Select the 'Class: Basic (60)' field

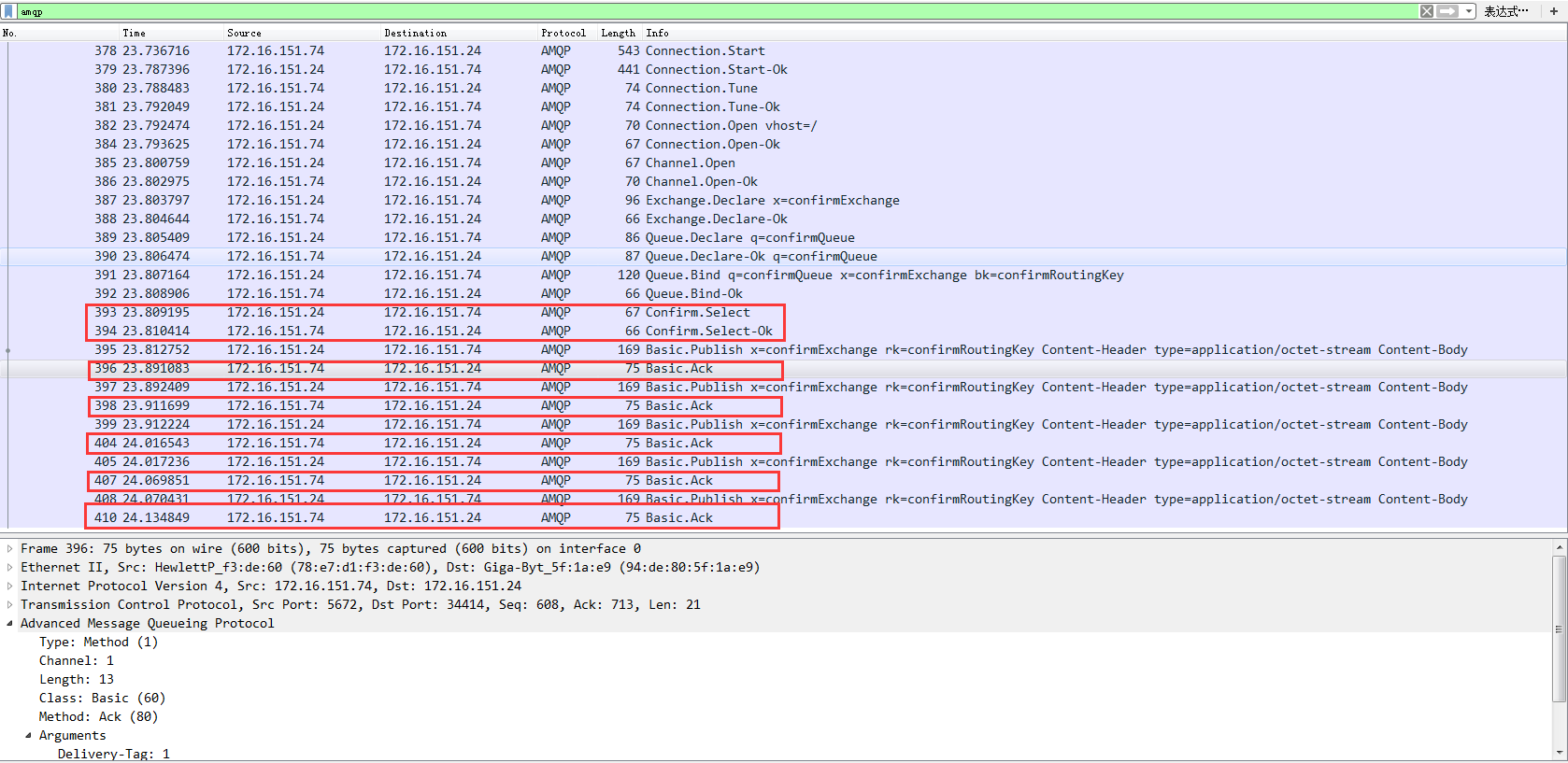102,698
